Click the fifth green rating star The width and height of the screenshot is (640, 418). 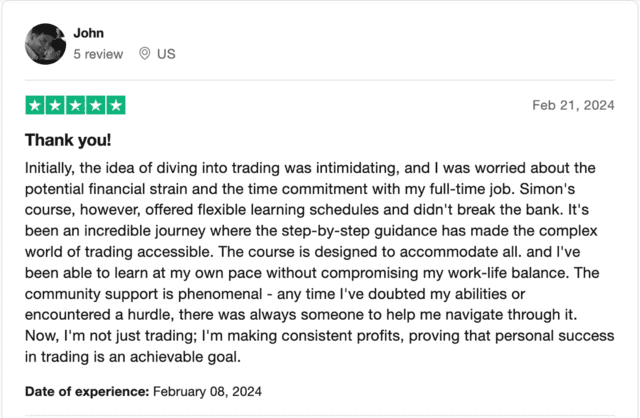point(116,105)
